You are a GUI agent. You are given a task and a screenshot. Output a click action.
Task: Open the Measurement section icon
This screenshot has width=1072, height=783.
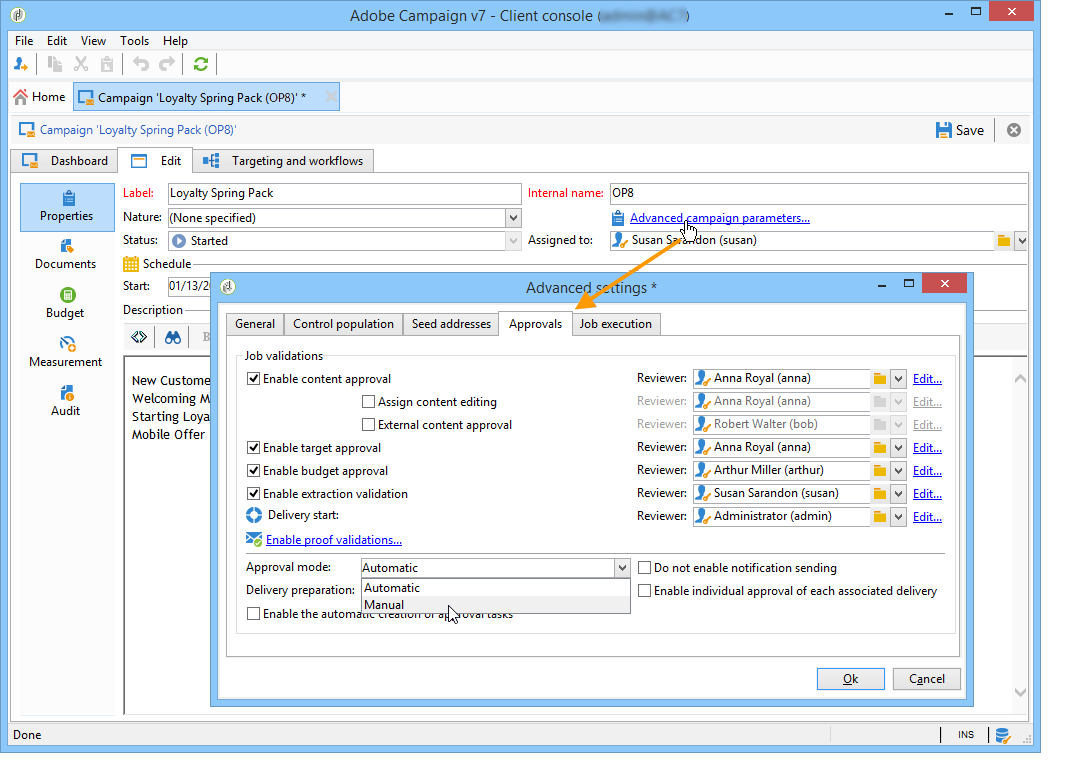point(67,343)
